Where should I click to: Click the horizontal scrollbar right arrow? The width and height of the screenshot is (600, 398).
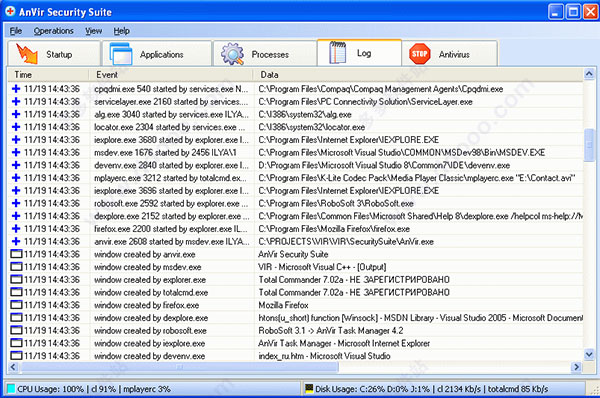tap(576, 367)
